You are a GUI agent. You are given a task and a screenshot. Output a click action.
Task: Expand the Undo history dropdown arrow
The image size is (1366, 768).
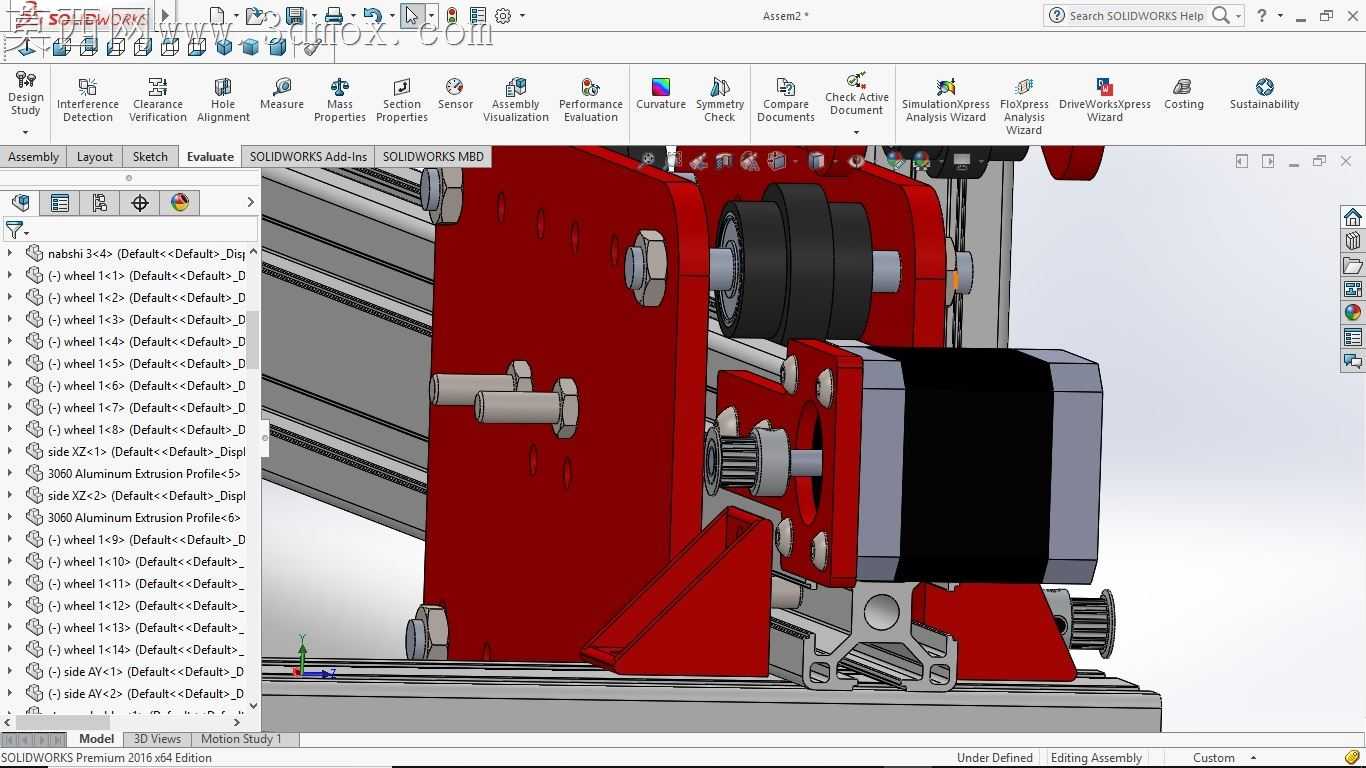392,16
